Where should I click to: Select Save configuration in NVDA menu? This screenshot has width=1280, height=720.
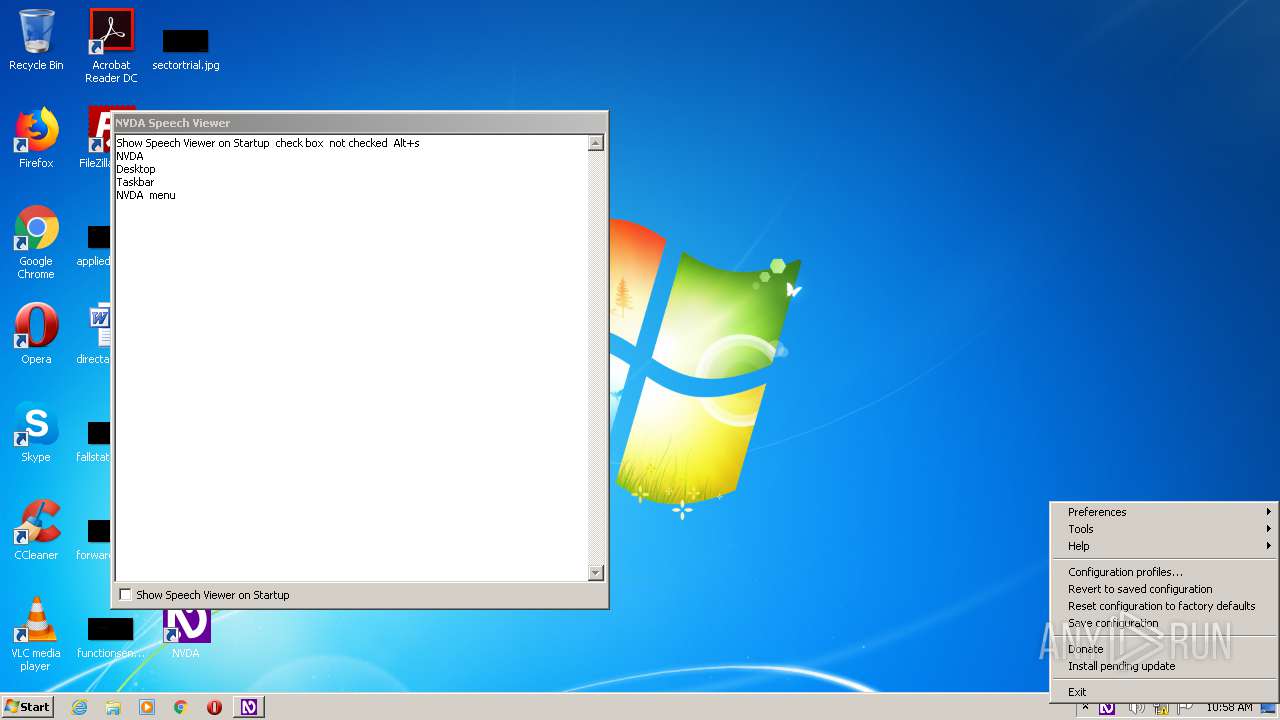point(1164,623)
